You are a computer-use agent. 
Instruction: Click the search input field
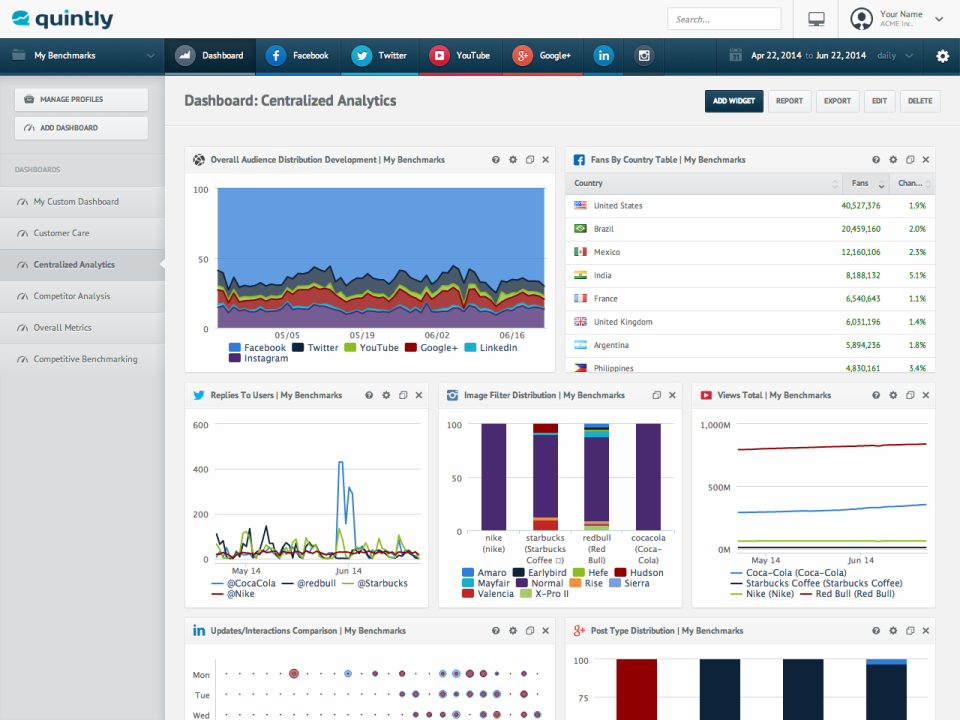724,19
